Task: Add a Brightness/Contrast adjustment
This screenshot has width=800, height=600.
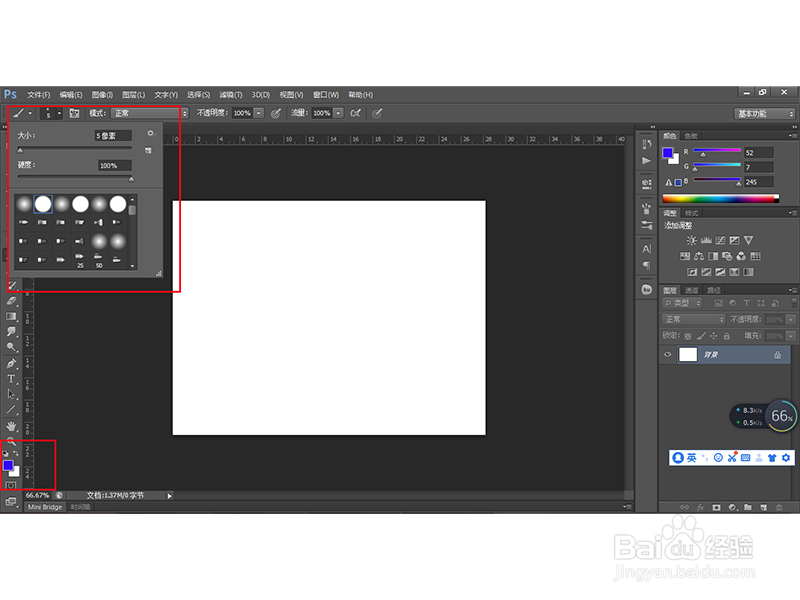Action: [691, 240]
